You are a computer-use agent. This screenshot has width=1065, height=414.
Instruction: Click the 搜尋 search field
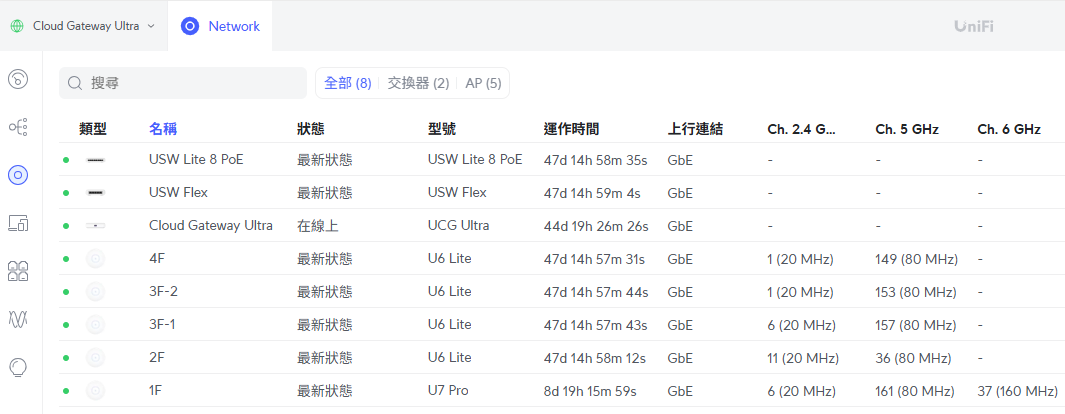(x=183, y=83)
